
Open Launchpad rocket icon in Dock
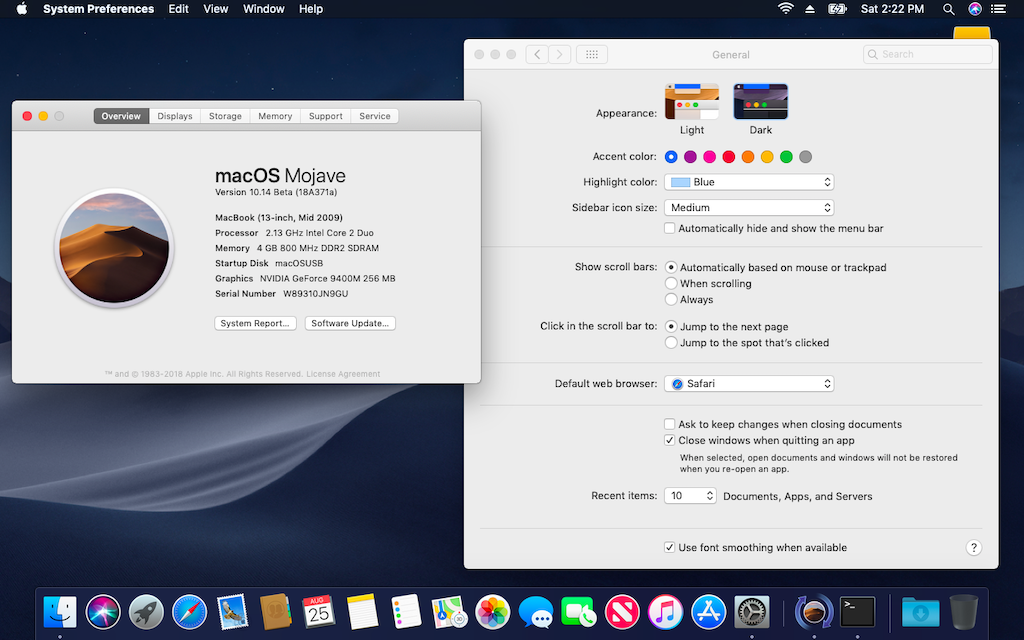tap(146, 613)
